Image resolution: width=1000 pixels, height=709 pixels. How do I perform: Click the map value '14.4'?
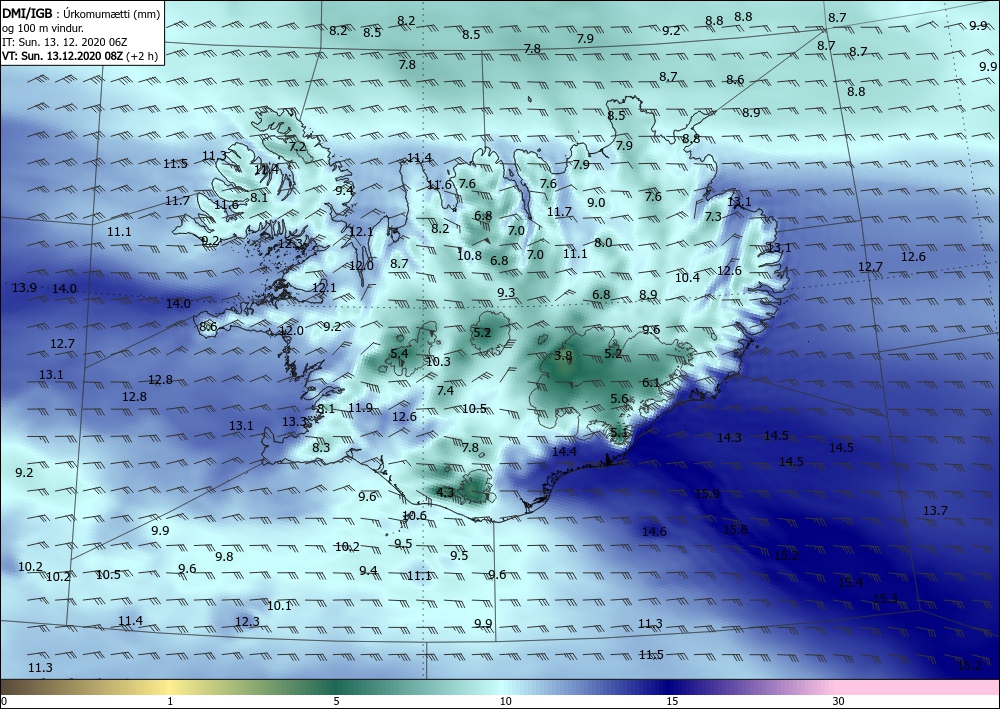[x=564, y=451]
